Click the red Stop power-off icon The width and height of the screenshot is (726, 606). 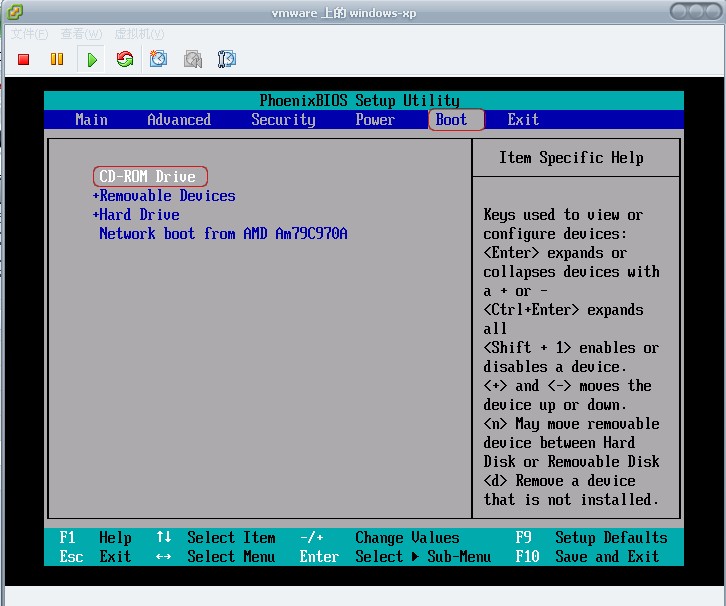click(24, 59)
